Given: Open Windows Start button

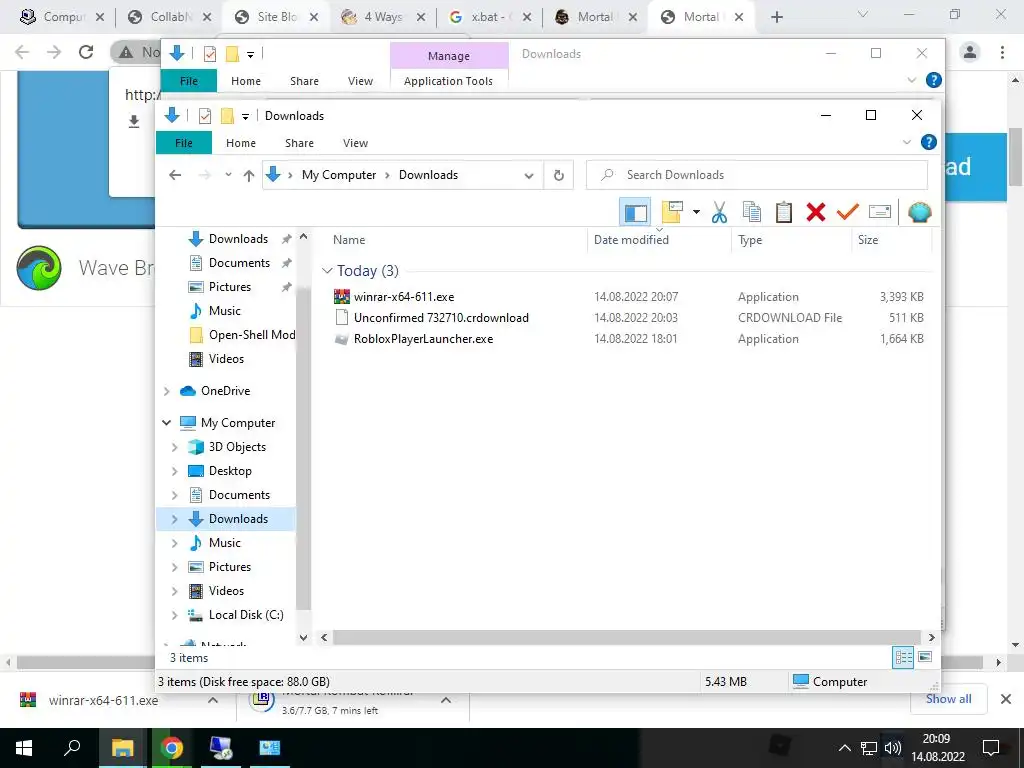Looking at the screenshot, I should coord(24,748).
